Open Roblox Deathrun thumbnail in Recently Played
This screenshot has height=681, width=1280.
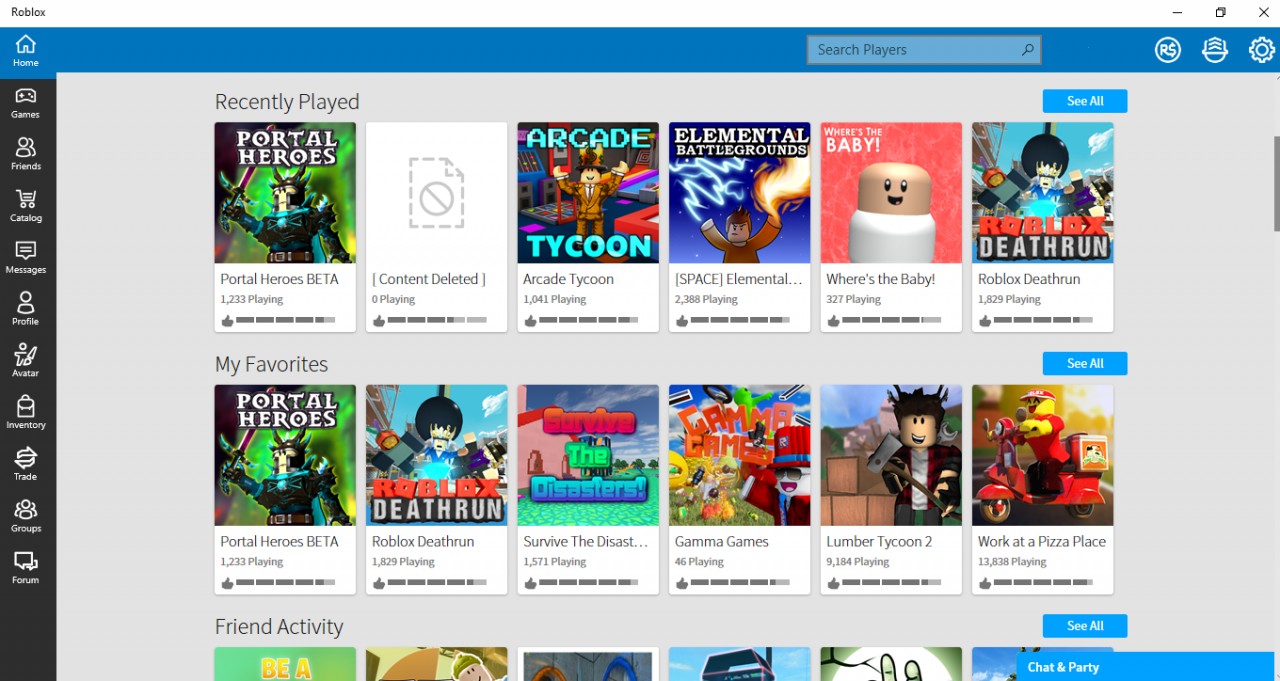1042,193
